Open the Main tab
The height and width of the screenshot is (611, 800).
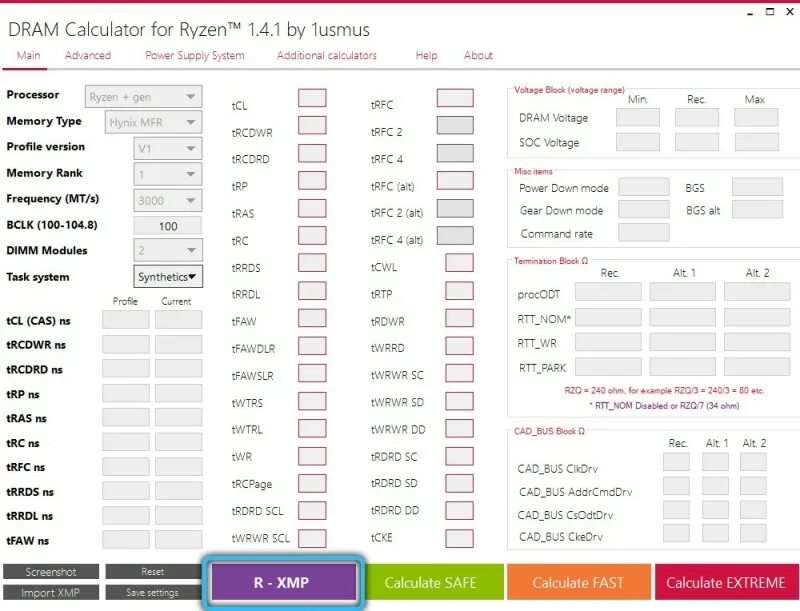[x=28, y=55]
